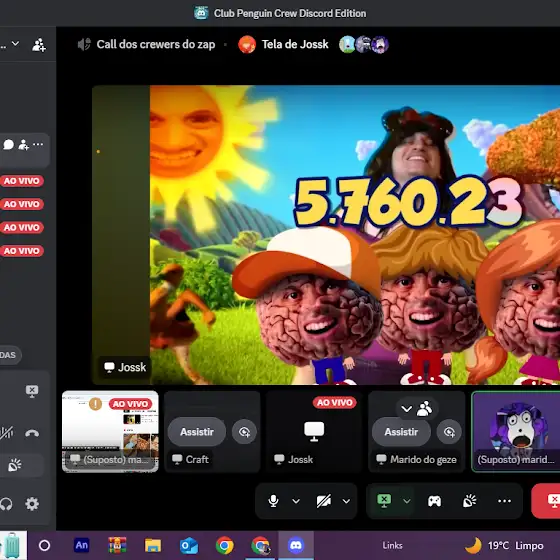This screenshot has height=560, width=560.
Task: Click the first AO VIVO badge in the sidebar
Action: click(x=21, y=181)
